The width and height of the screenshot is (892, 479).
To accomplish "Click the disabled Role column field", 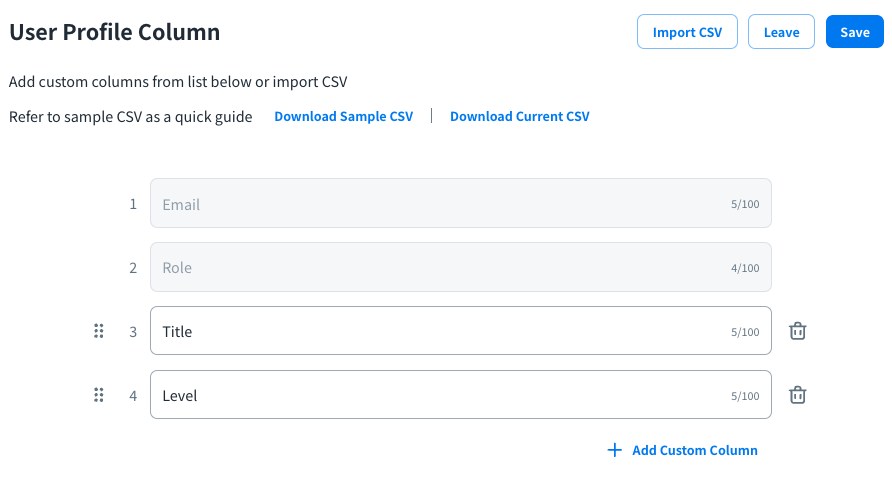I will pos(440,268).
